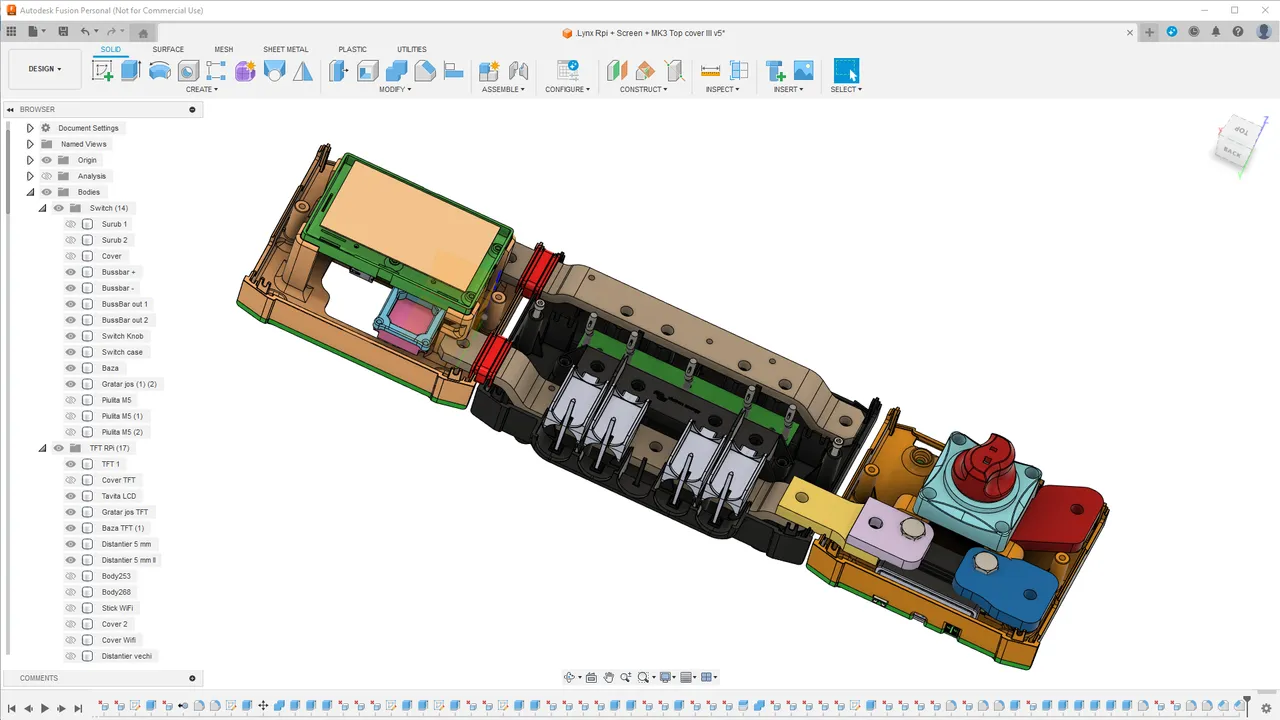Pick the Pan hand tool
Viewport: 1280px width, 720px height.
(x=608, y=677)
